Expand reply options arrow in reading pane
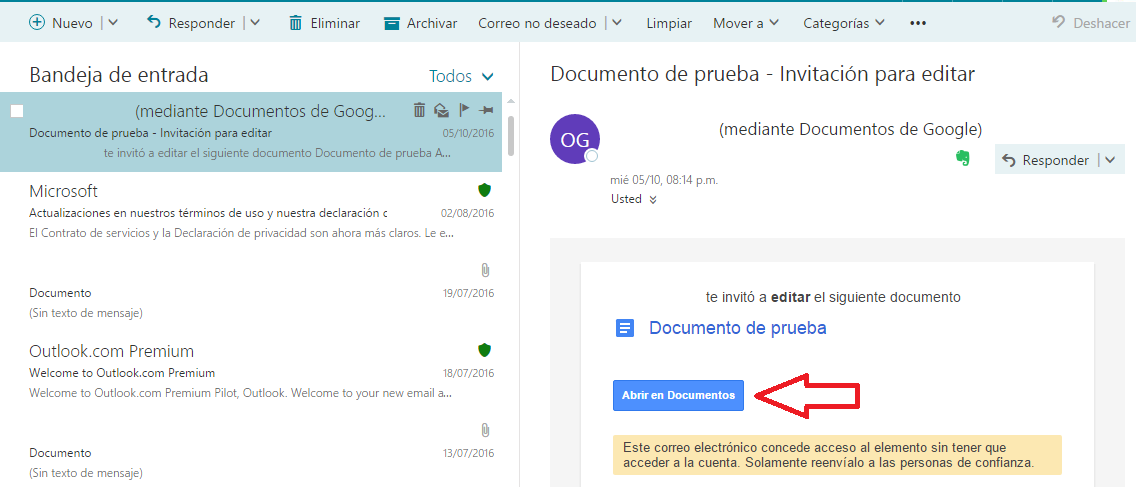This screenshot has height=487, width=1136. (1111, 160)
